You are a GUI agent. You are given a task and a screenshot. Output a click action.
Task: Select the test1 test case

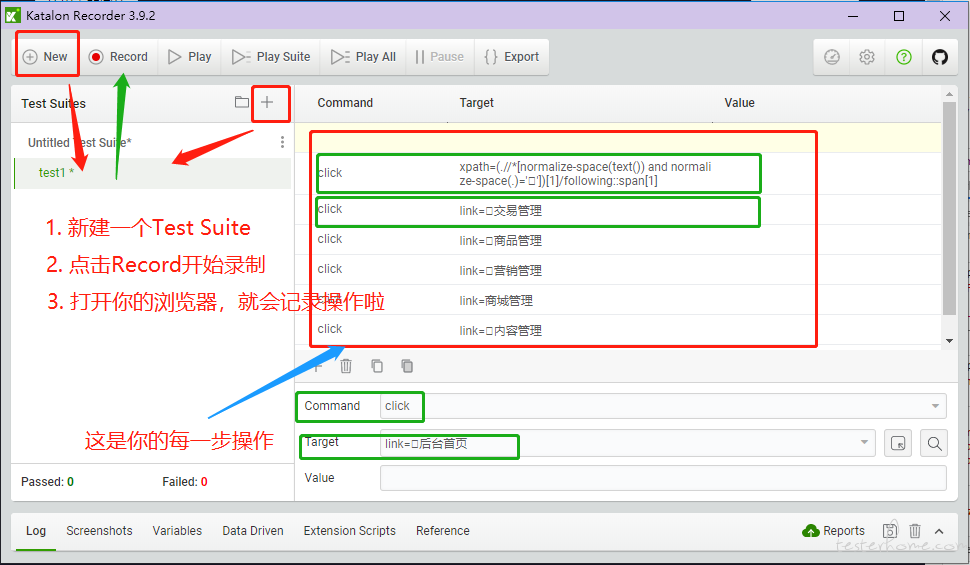point(152,173)
